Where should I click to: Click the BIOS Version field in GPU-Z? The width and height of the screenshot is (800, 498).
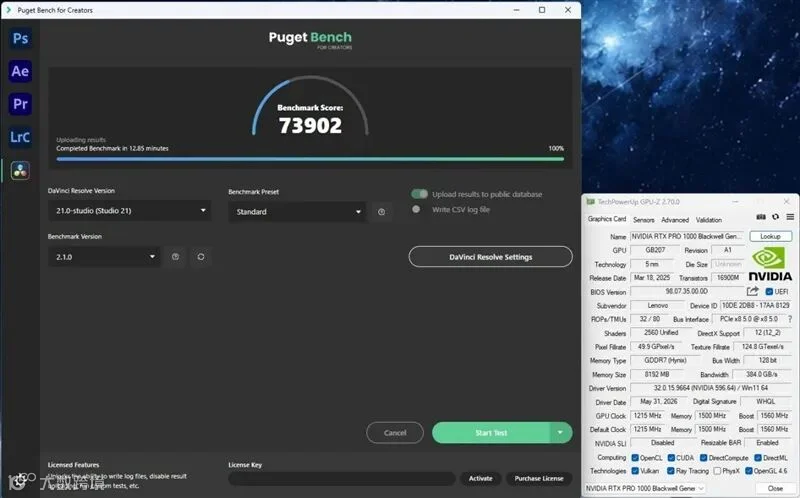click(687, 291)
